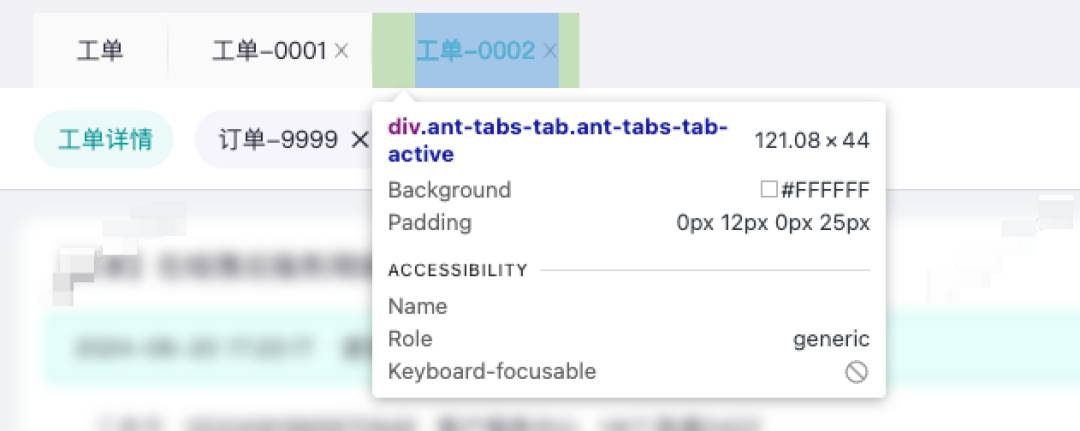Click the #FFFFFF background color swatch
Viewport: 1080px width, 431px height.
coord(769,189)
